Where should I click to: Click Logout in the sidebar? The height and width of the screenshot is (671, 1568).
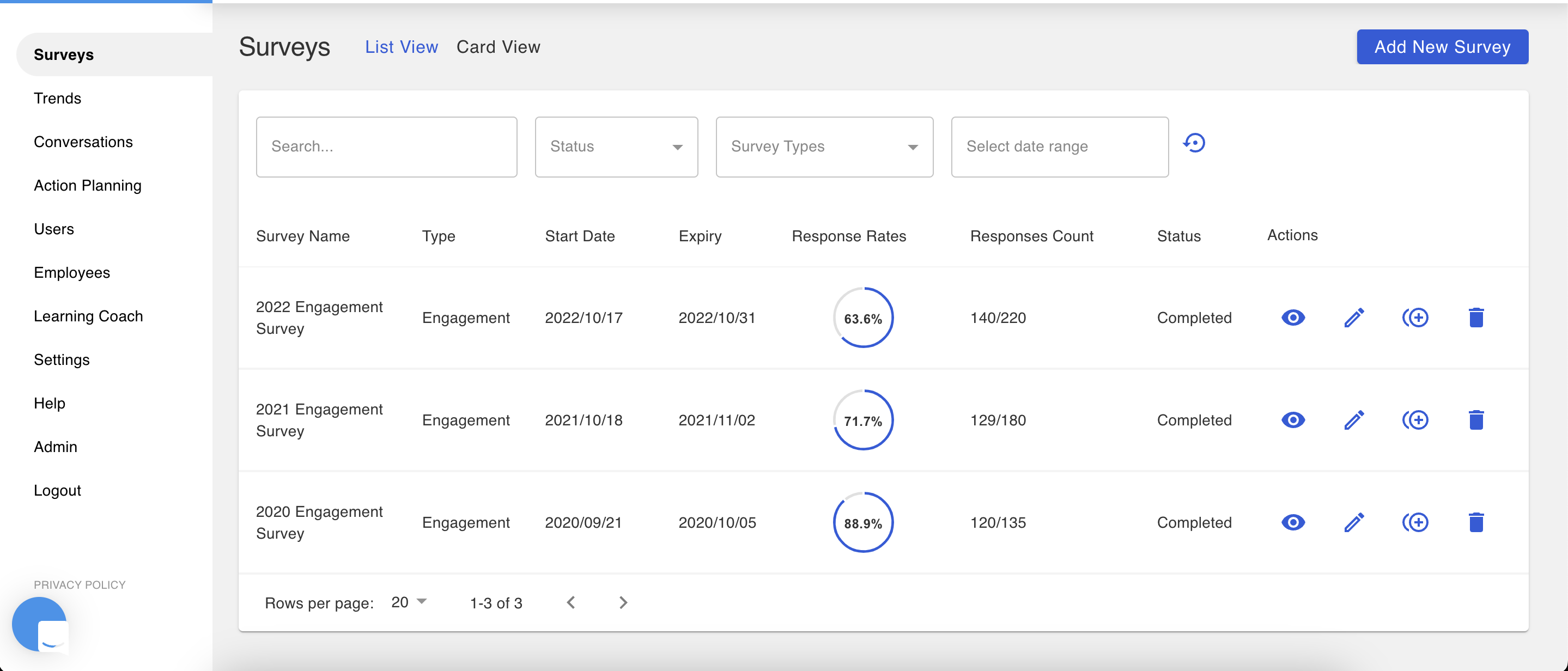[57, 490]
